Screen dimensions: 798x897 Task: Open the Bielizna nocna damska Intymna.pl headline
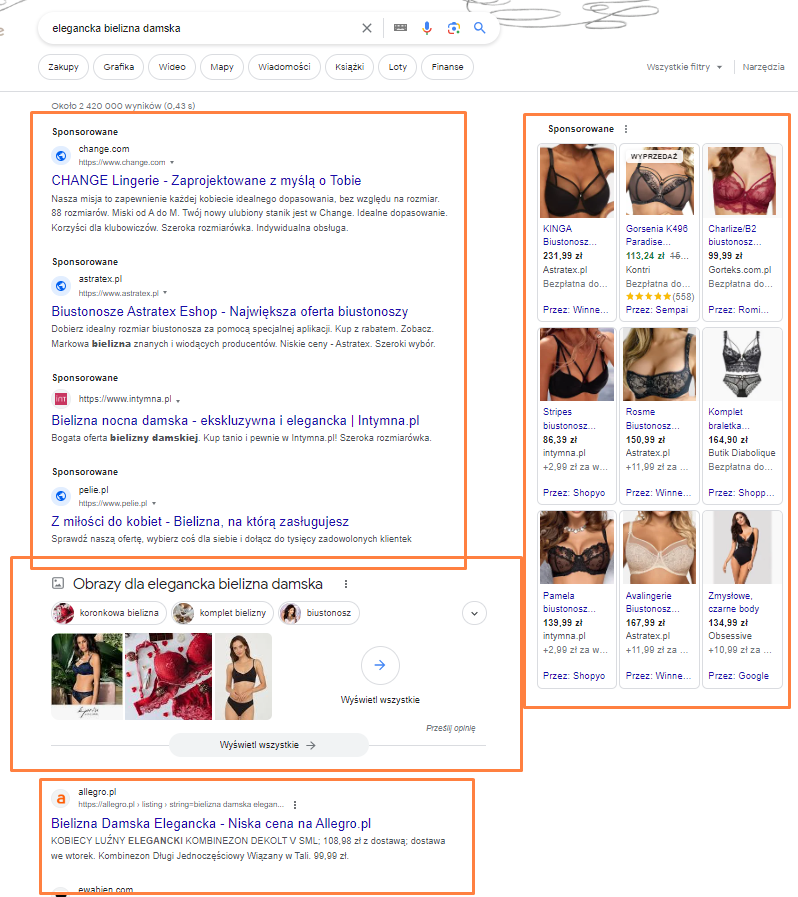[235, 420]
